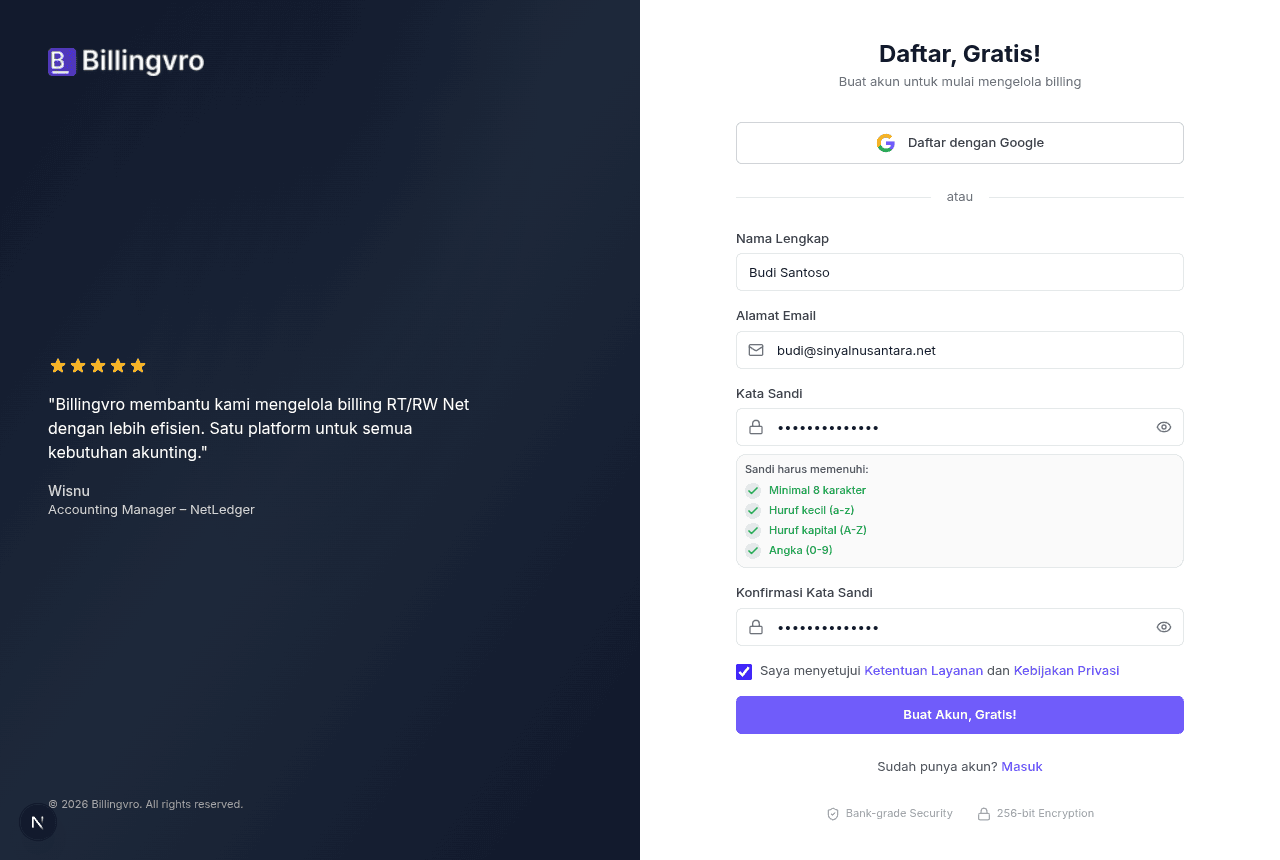This screenshot has height=860, width=1280.
Task: Click the padlock icon beside 256-bit Encryption
Action: pyautogui.click(x=984, y=814)
